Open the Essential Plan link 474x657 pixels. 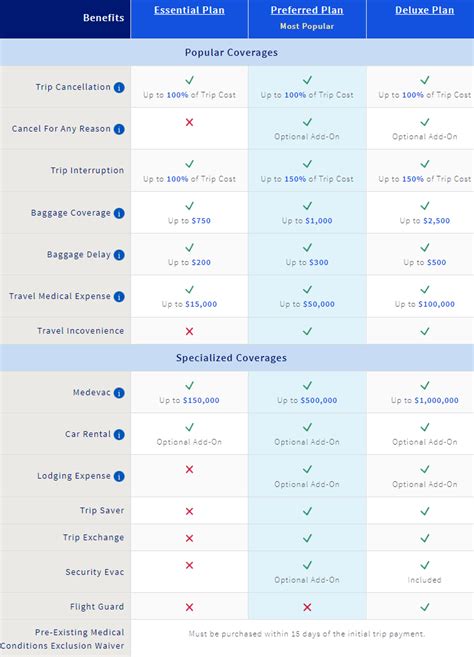click(x=189, y=10)
